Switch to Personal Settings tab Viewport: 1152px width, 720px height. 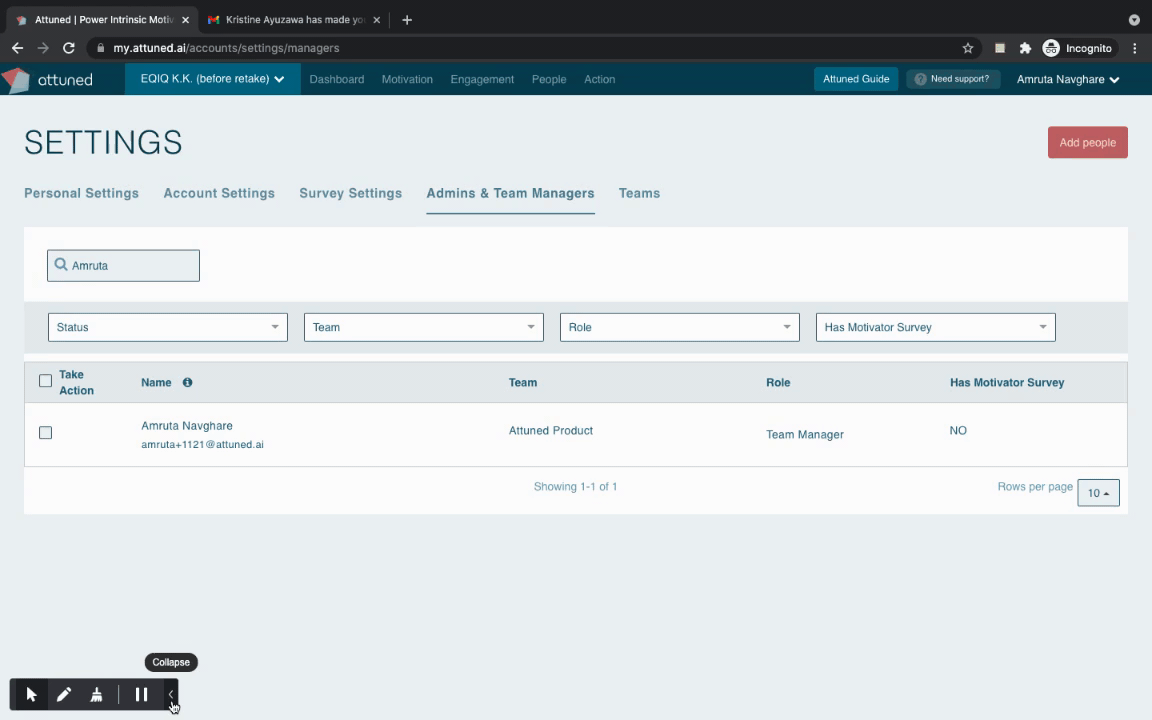(x=82, y=193)
